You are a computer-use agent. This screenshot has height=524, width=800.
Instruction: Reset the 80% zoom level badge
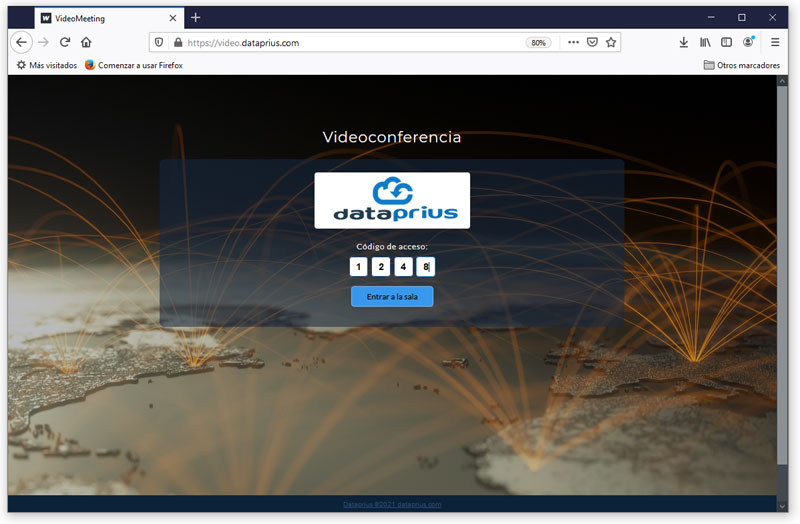point(538,43)
